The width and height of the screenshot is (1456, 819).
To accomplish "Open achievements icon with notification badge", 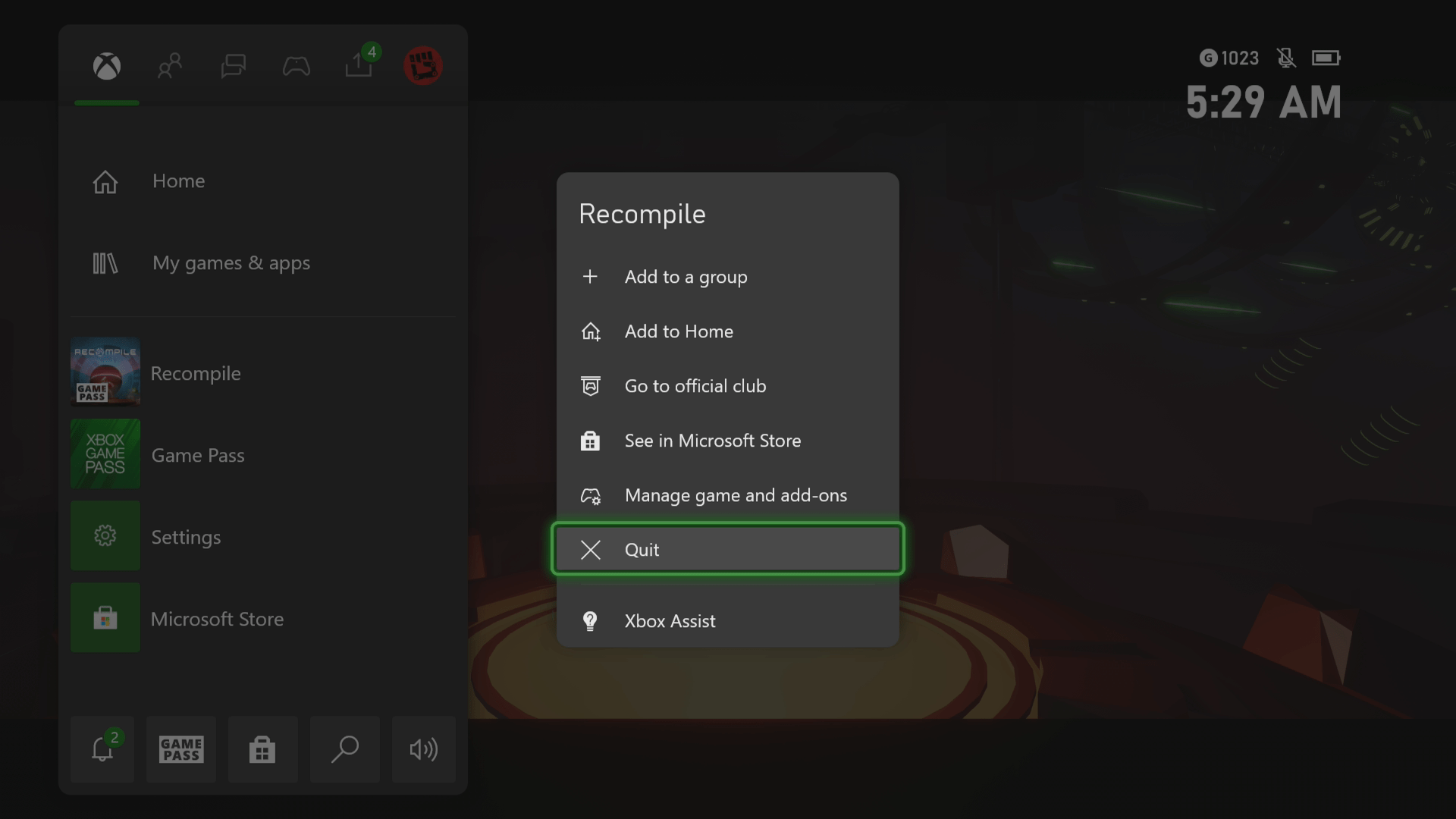I will (x=358, y=65).
